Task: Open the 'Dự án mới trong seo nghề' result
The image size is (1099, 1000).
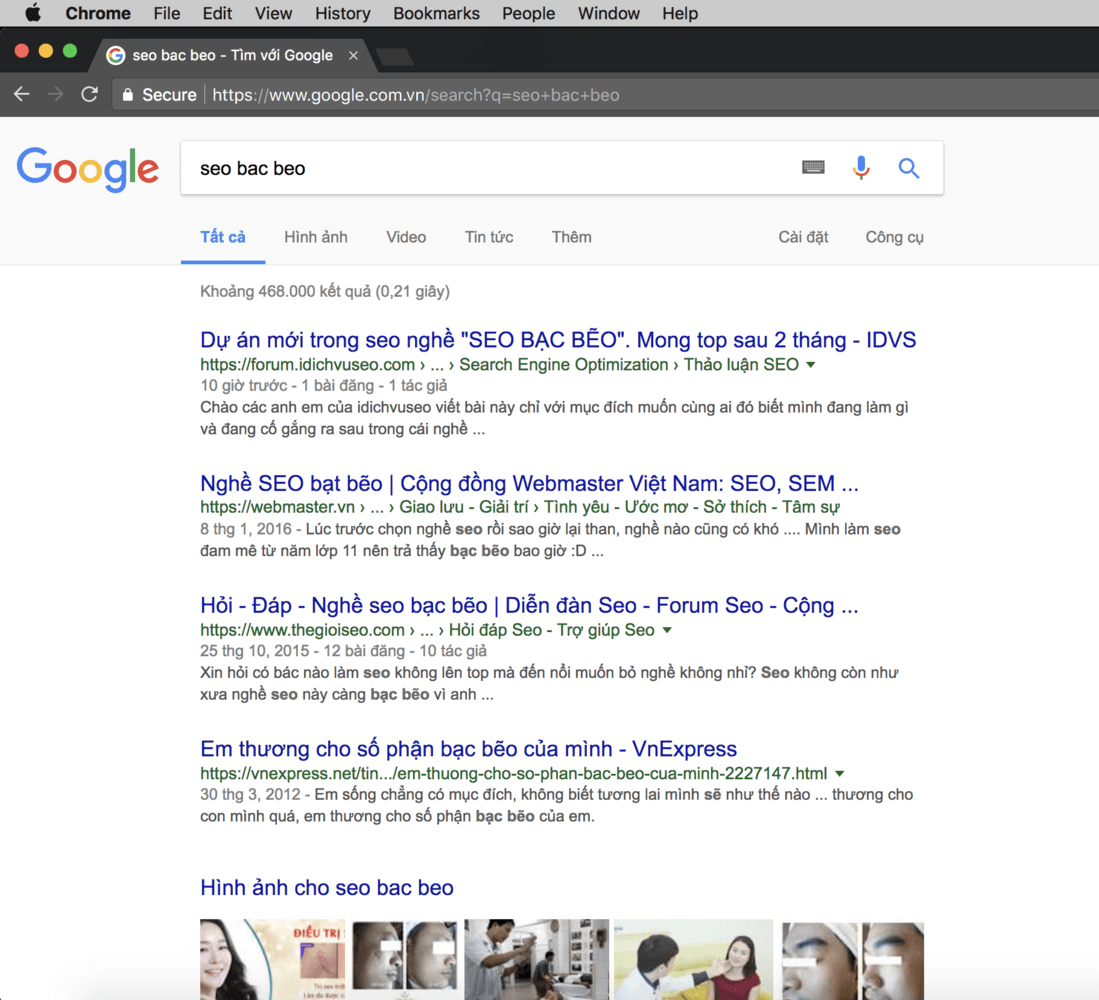Action: click(x=558, y=340)
